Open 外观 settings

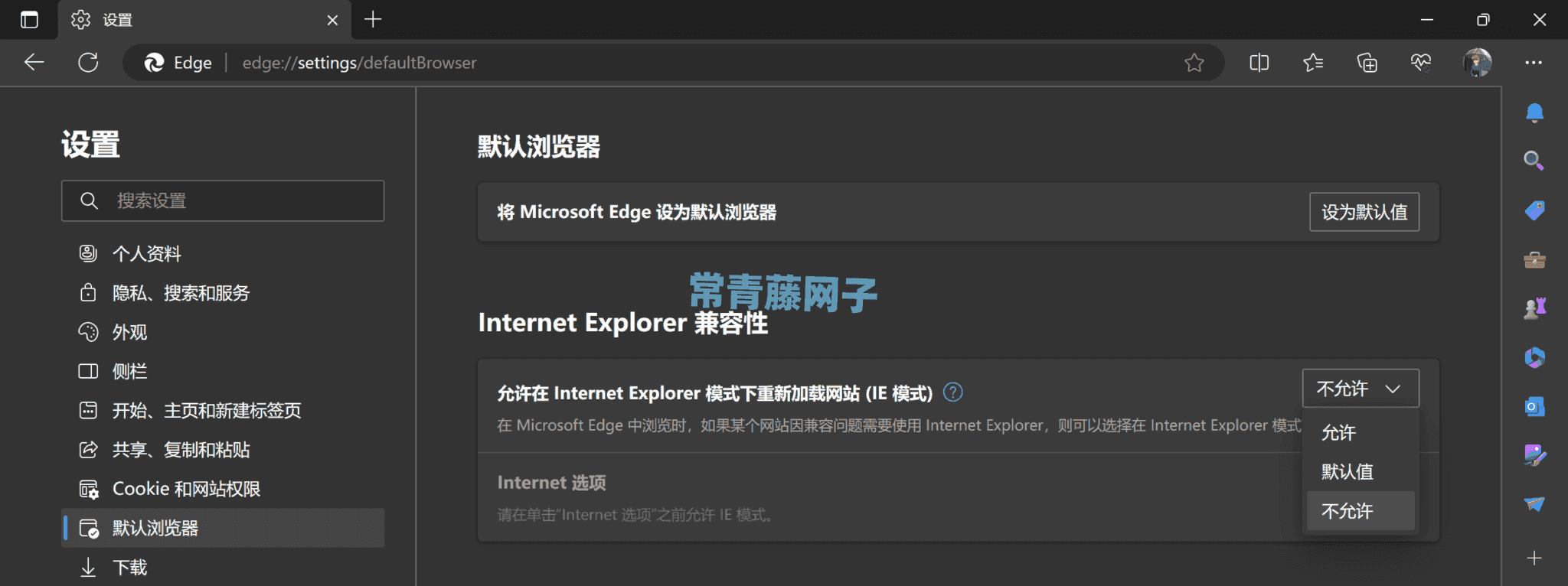tap(223, 332)
